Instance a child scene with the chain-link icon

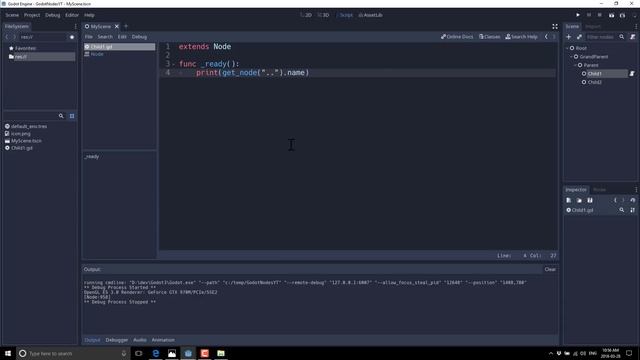(x=579, y=37)
